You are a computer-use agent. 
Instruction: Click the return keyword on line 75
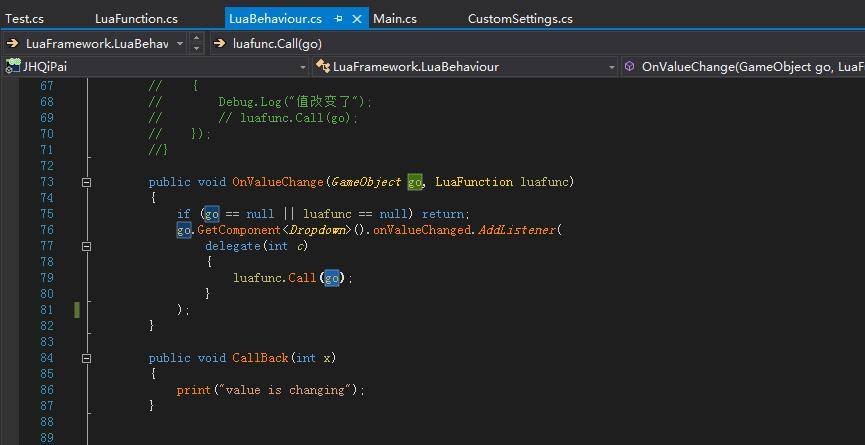pos(446,214)
